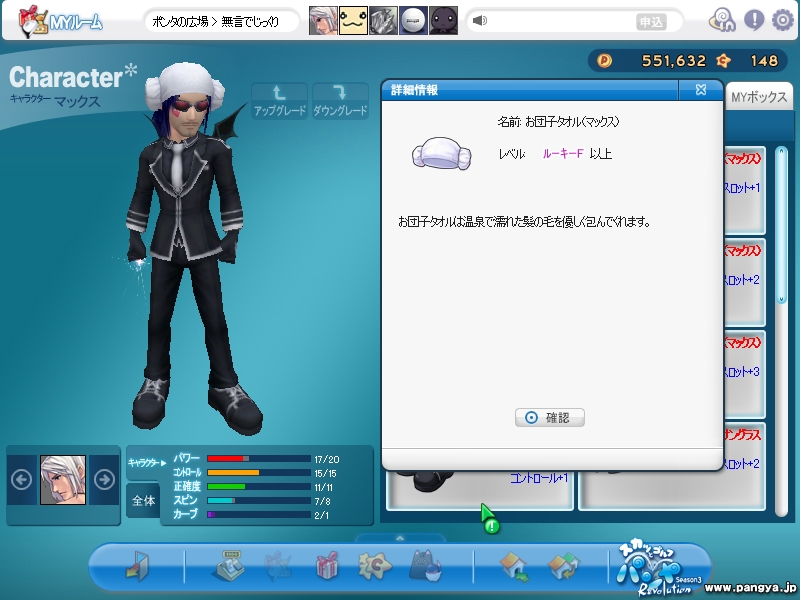Viewport: 800px width, 600px height.
Task: Select the yellow smiley face mascot icon
Action: tap(353, 20)
